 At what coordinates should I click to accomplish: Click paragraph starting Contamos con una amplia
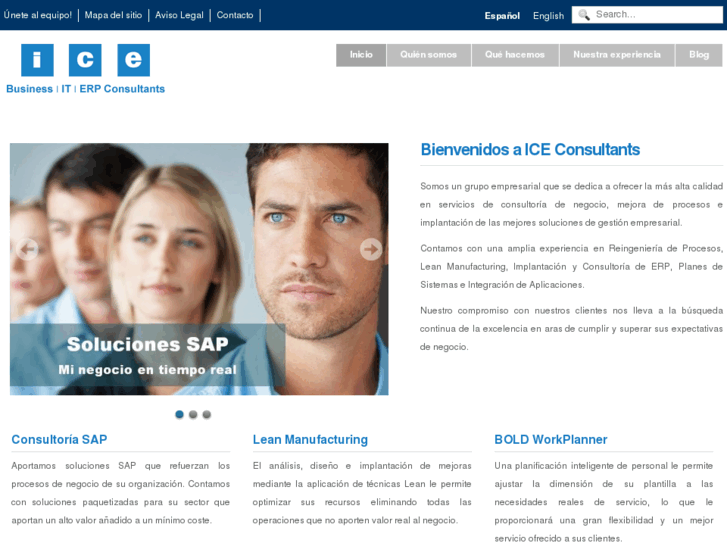coord(571,267)
